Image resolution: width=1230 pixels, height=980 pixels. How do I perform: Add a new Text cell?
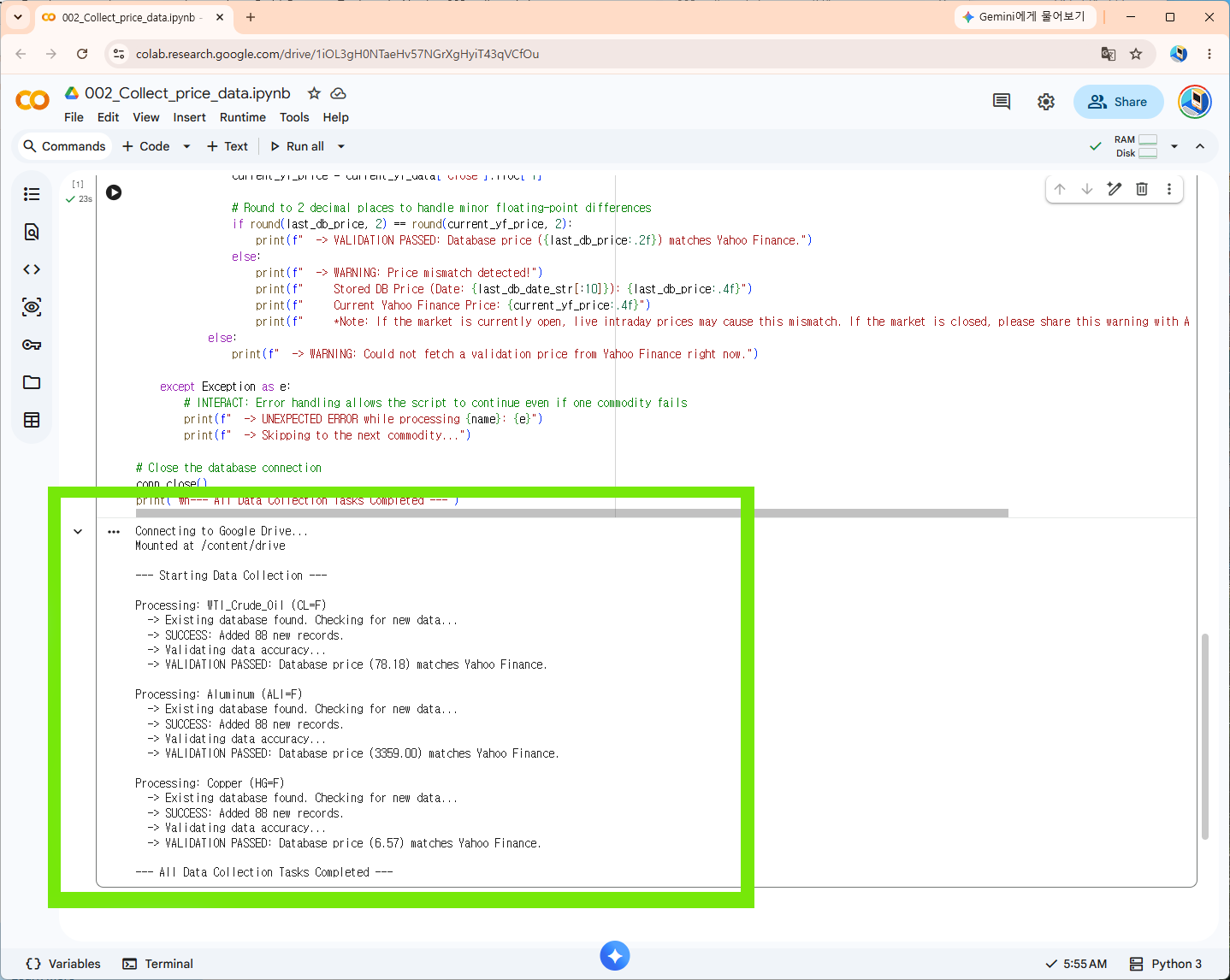228,146
